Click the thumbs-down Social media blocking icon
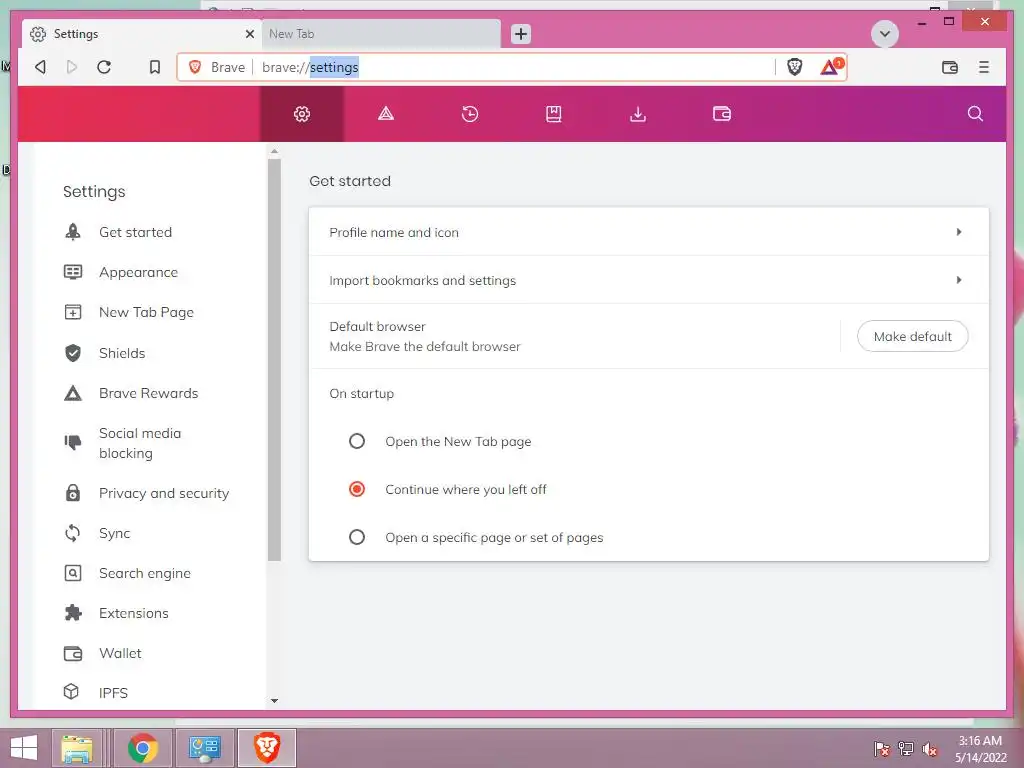 (x=73, y=443)
